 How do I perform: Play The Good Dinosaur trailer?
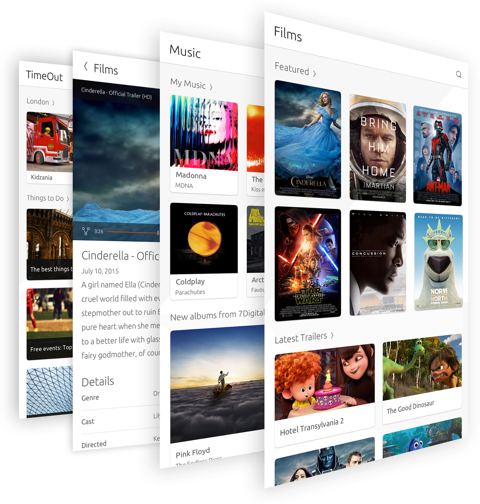(x=422, y=367)
